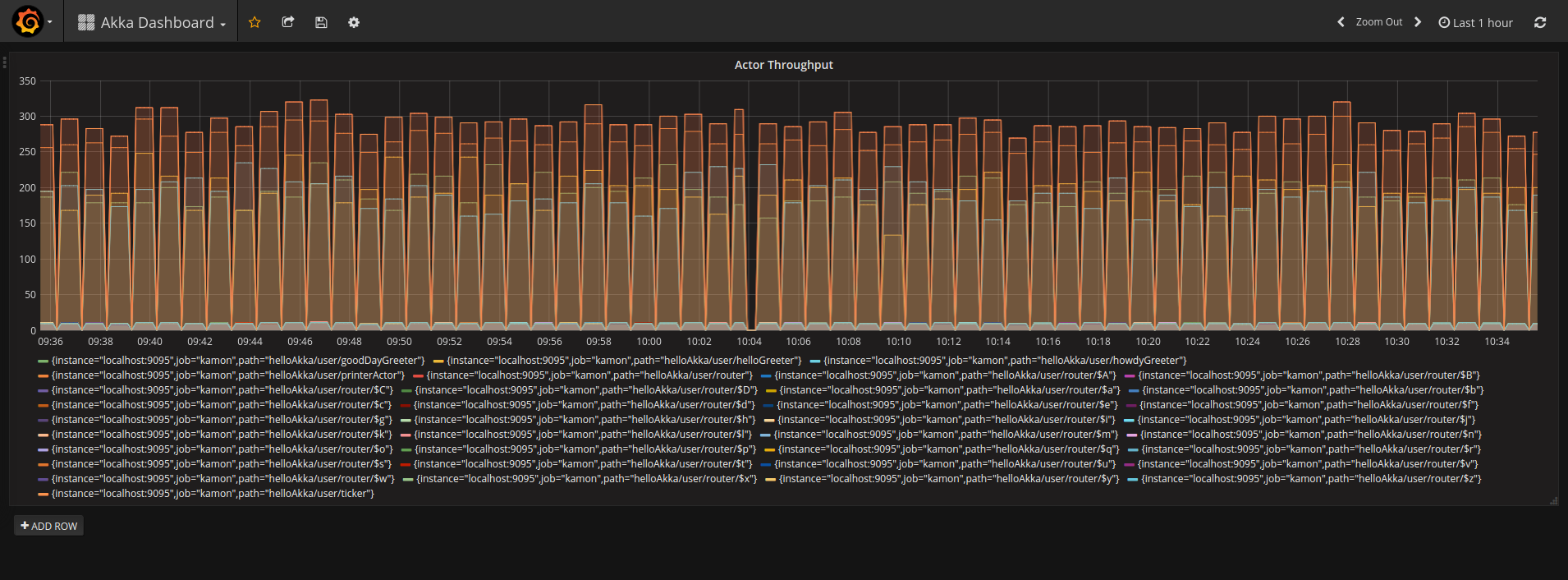Select router/$v legend label
The height and width of the screenshot is (580, 1568).
1308,464
